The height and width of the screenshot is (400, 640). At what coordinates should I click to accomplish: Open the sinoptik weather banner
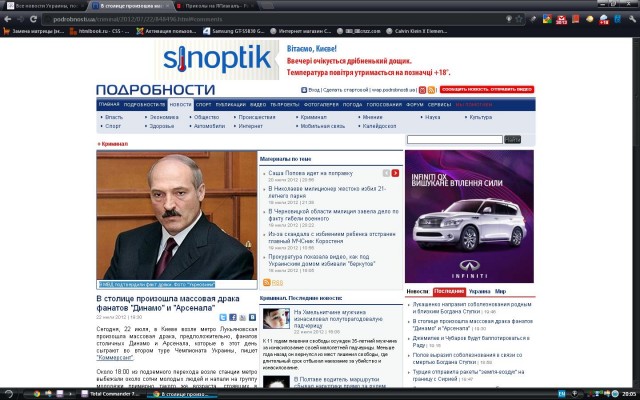click(x=302, y=60)
